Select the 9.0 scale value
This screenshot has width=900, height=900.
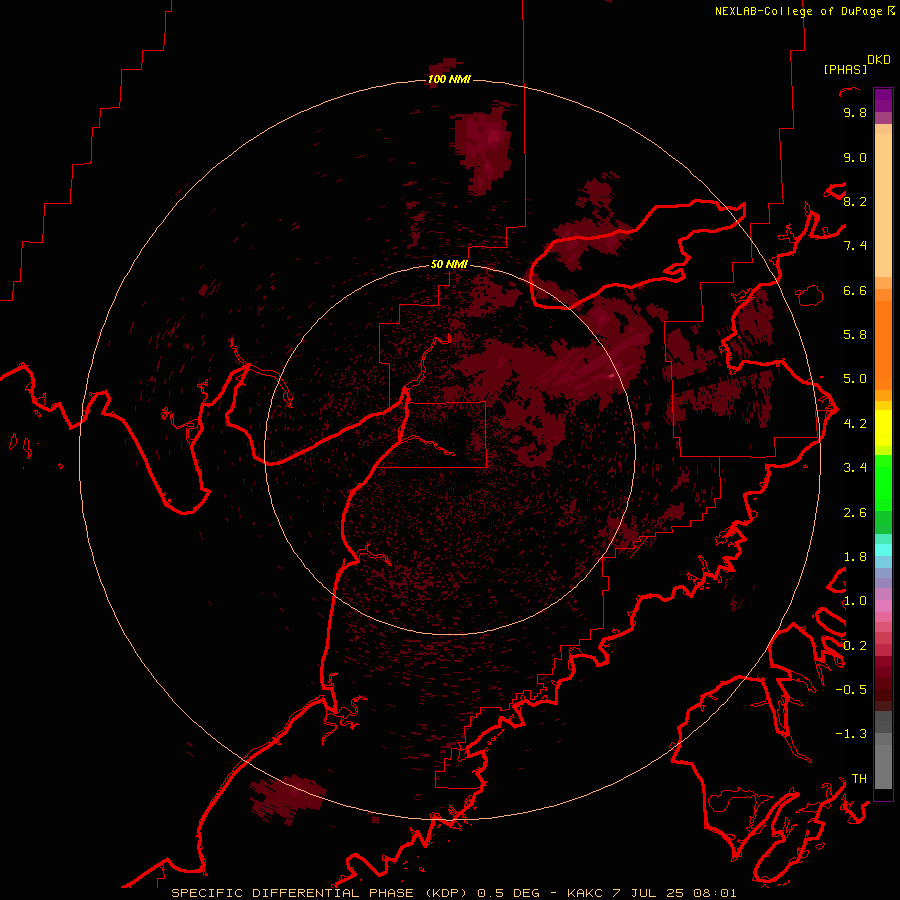[x=855, y=157]
